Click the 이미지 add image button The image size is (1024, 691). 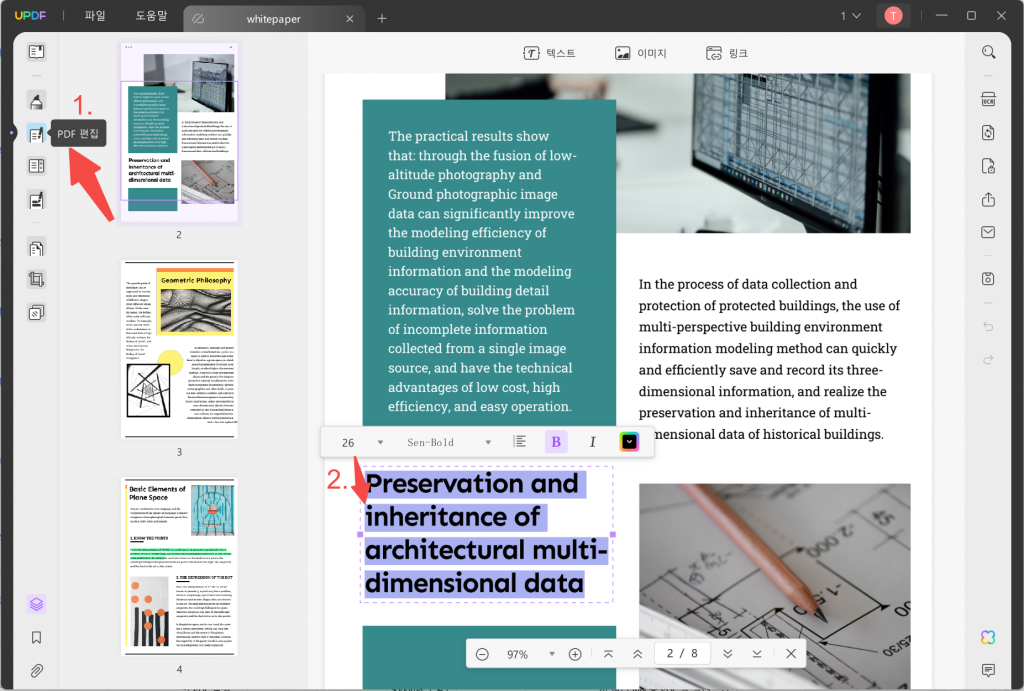click(x=640, y=53)
